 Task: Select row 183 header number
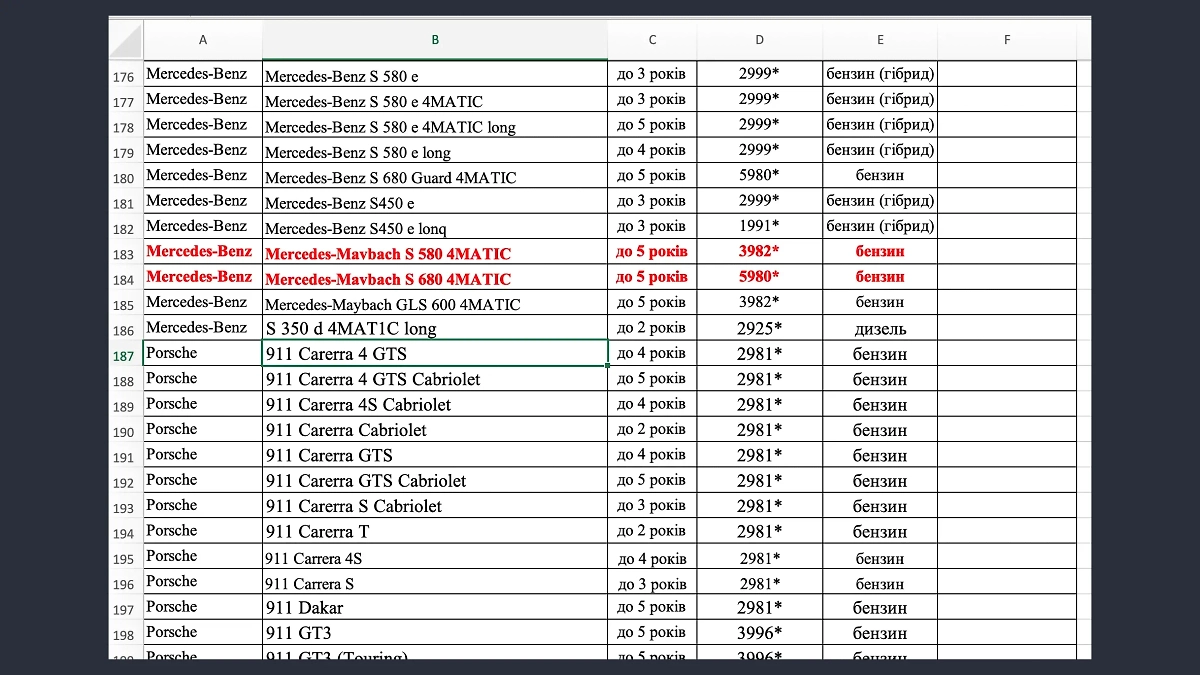point(125,254)
